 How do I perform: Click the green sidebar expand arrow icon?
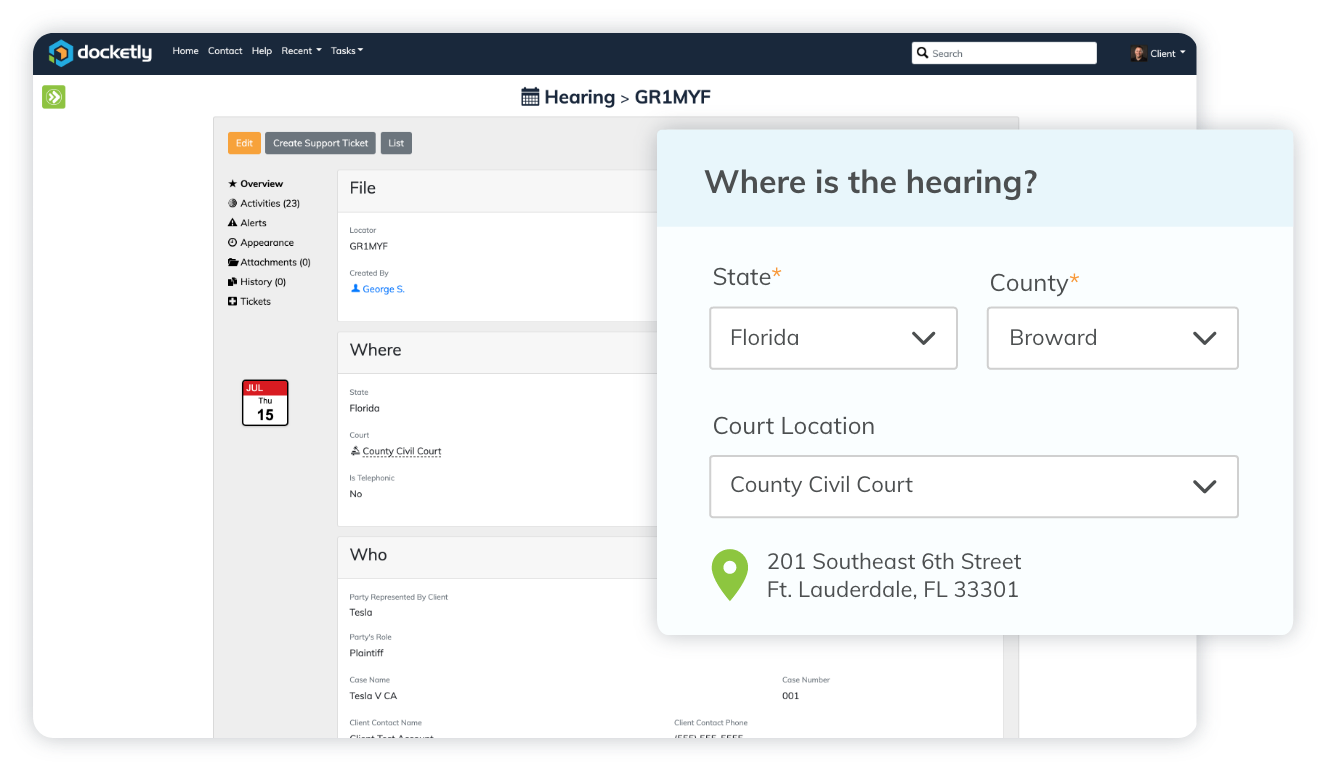pos(53,97)
